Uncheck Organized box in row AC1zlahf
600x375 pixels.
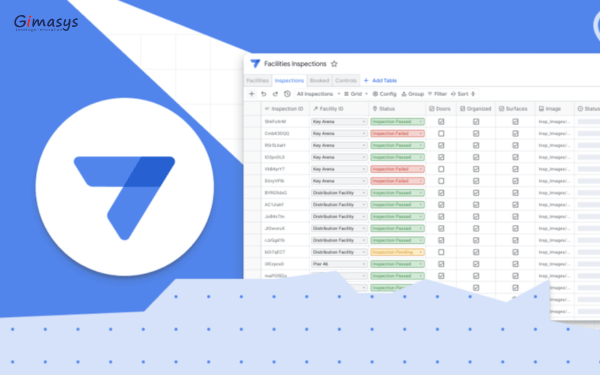click(476, 205)
